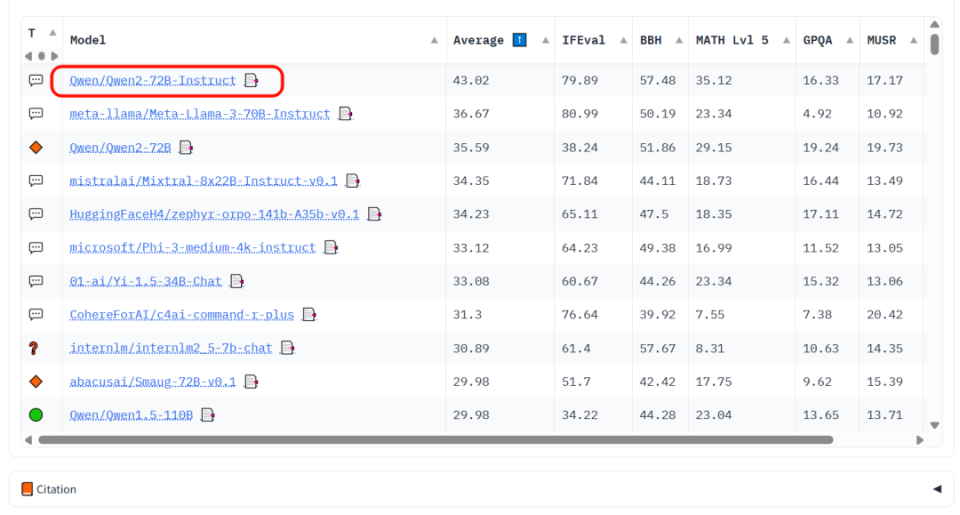Viewport: 960px width, 515px height.
Task: Sort by the GPQA column arrow
Action: [x=850, y=40]
